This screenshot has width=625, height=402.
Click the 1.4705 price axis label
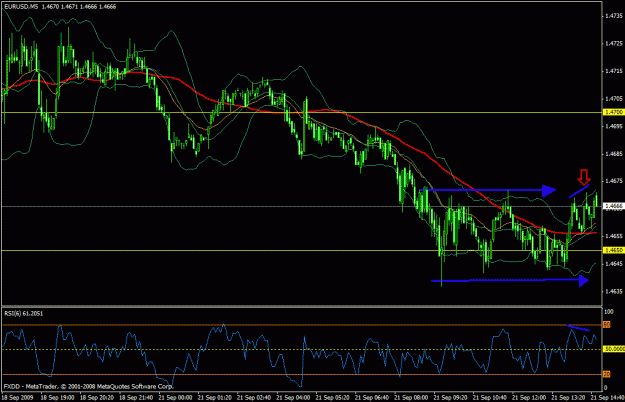point(614,99)
